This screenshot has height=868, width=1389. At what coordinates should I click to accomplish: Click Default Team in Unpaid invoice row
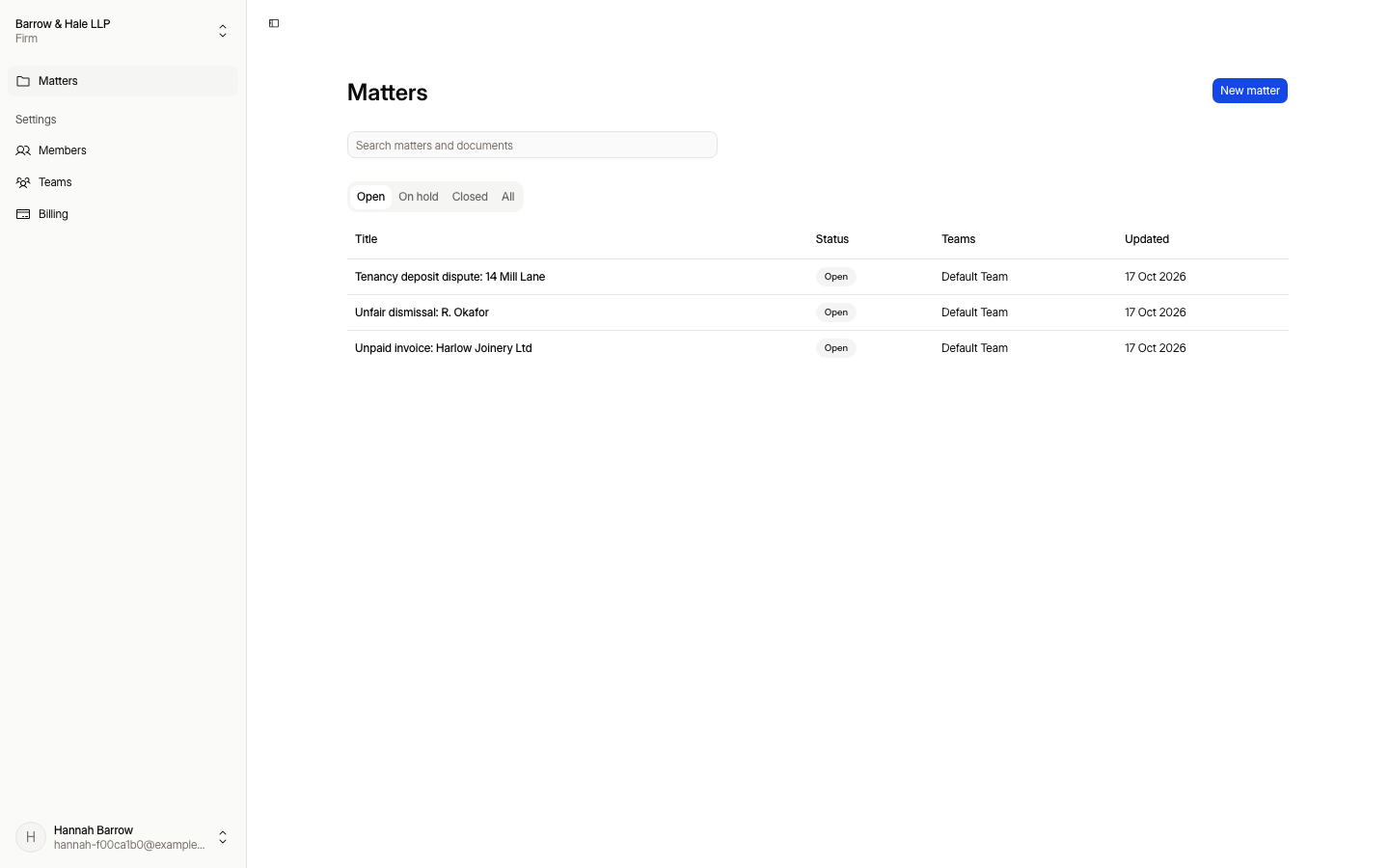coord(974,348)
